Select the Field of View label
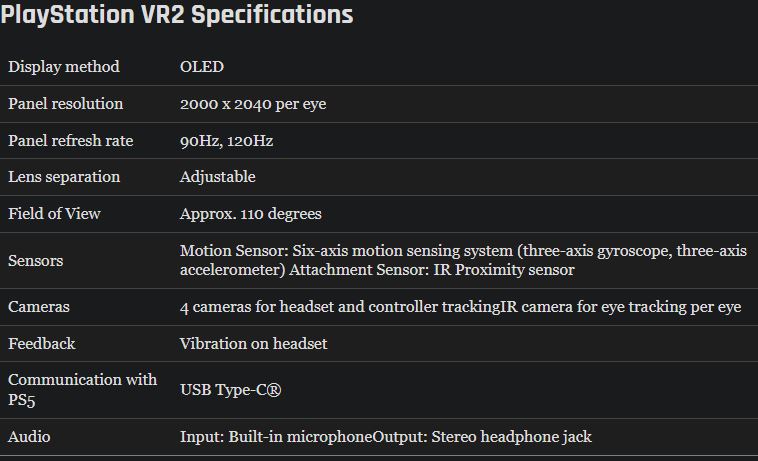Image resolution: width=758 pixels, height=461 pixels. point(54,214)
